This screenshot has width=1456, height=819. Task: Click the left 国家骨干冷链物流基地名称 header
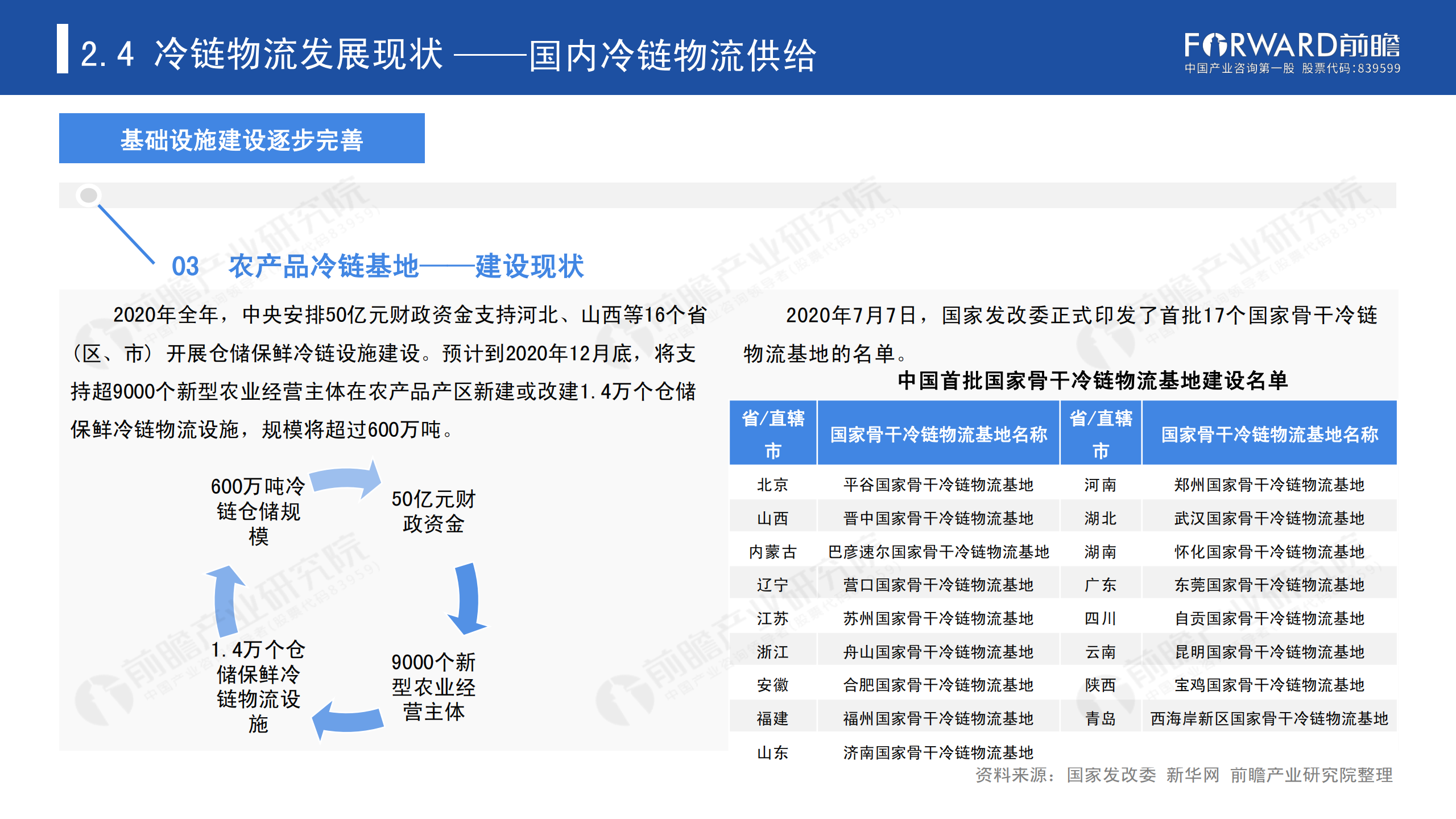click(x=938, y=433)
